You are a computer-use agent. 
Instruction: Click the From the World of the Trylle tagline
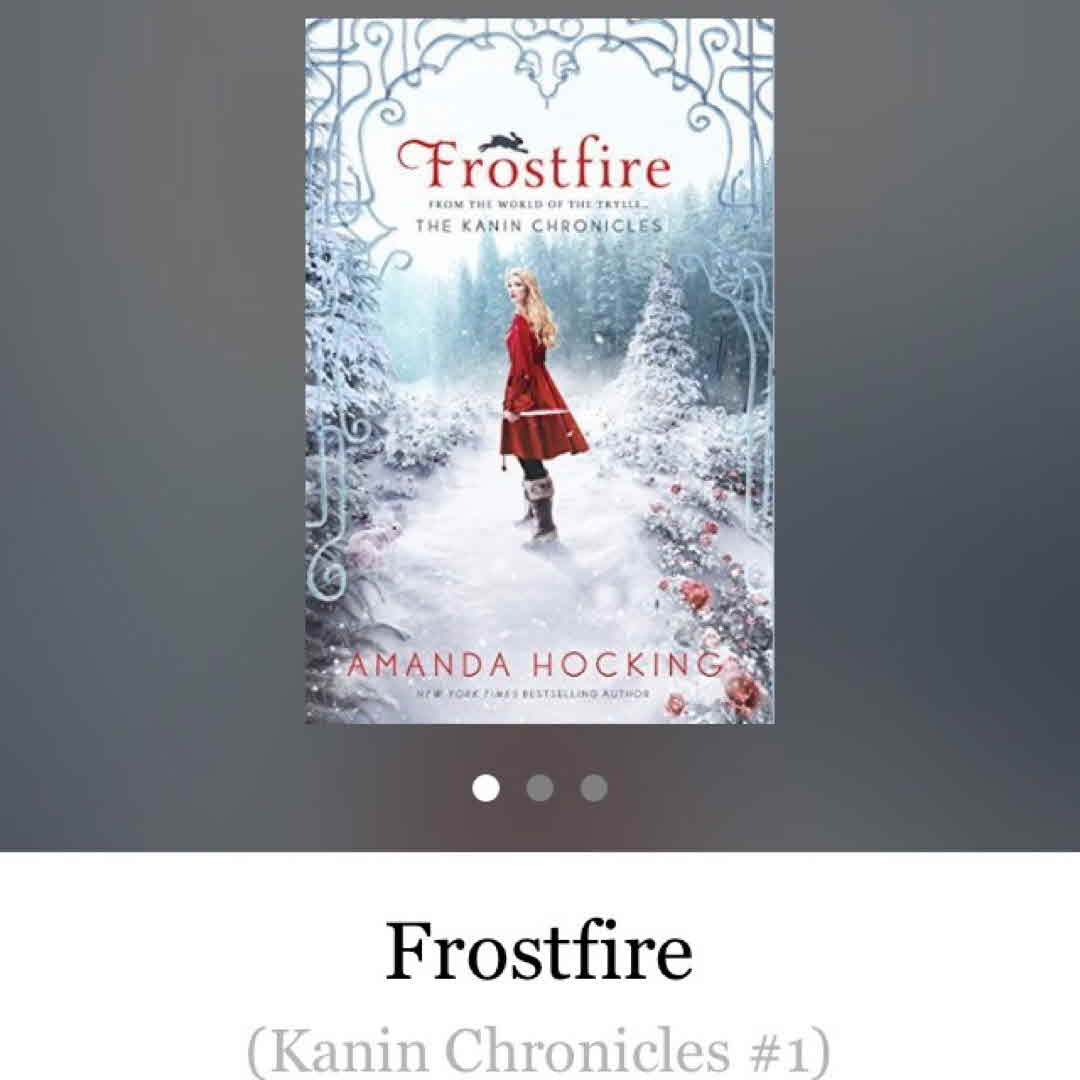pyautogui.click(x=540, y=205)
